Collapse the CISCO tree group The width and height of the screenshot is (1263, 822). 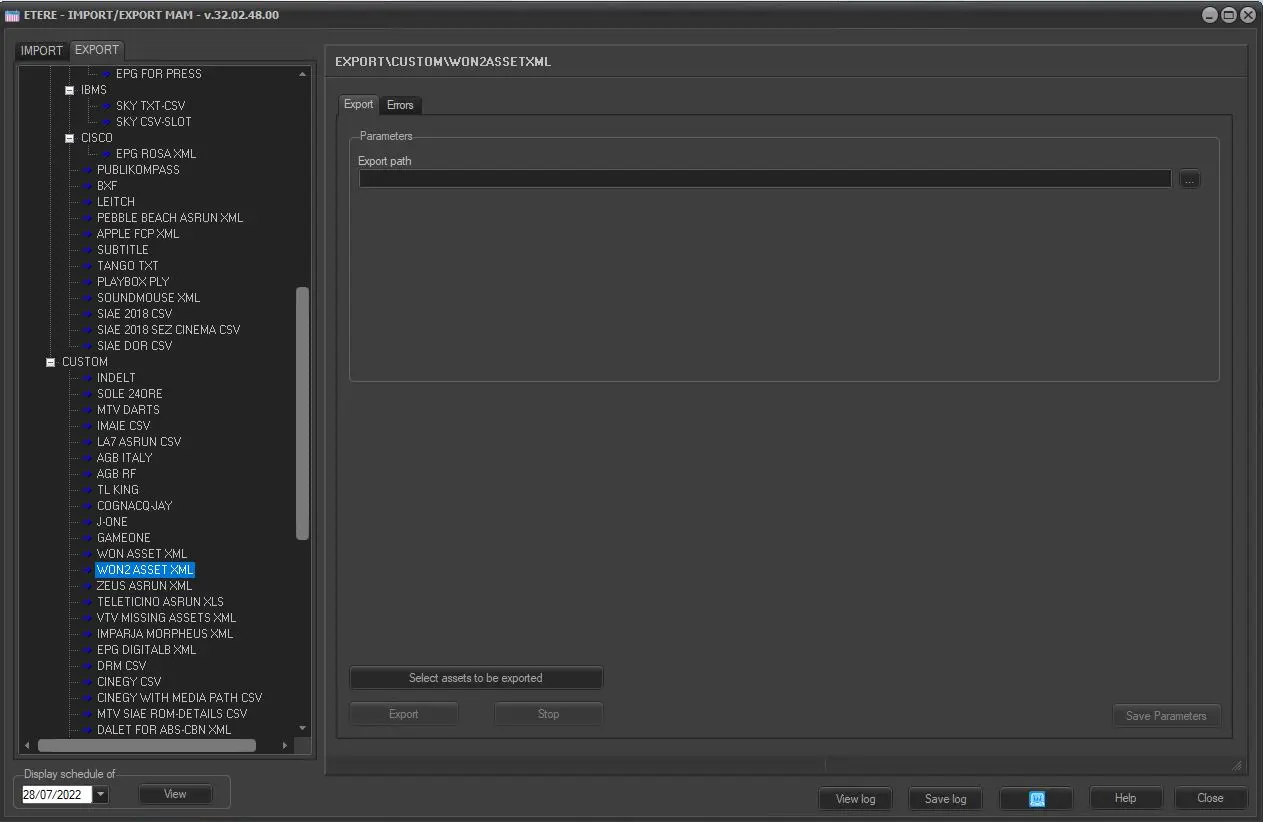click(x=70, y=138)
